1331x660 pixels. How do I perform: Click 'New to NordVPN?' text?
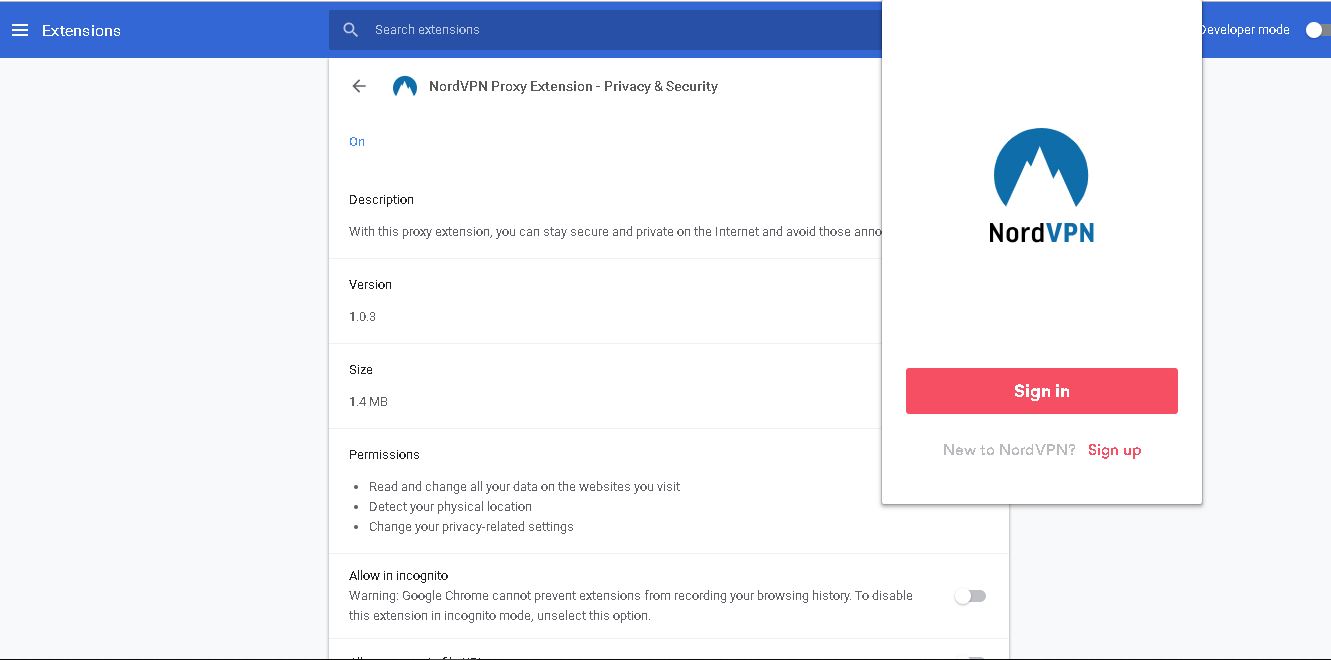1009,450
